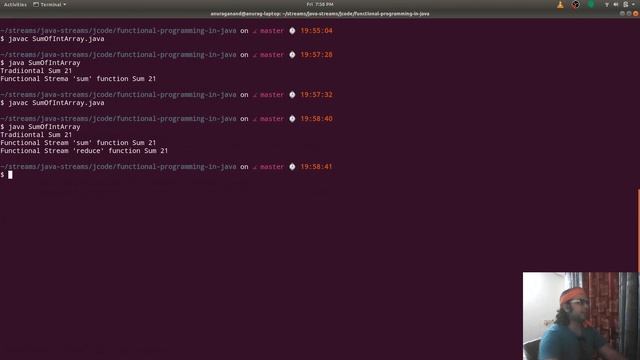Click the git branch icon before 19:55:04's master
The width and height of the screenshot is (640, 360).
[x=255, y=31]
